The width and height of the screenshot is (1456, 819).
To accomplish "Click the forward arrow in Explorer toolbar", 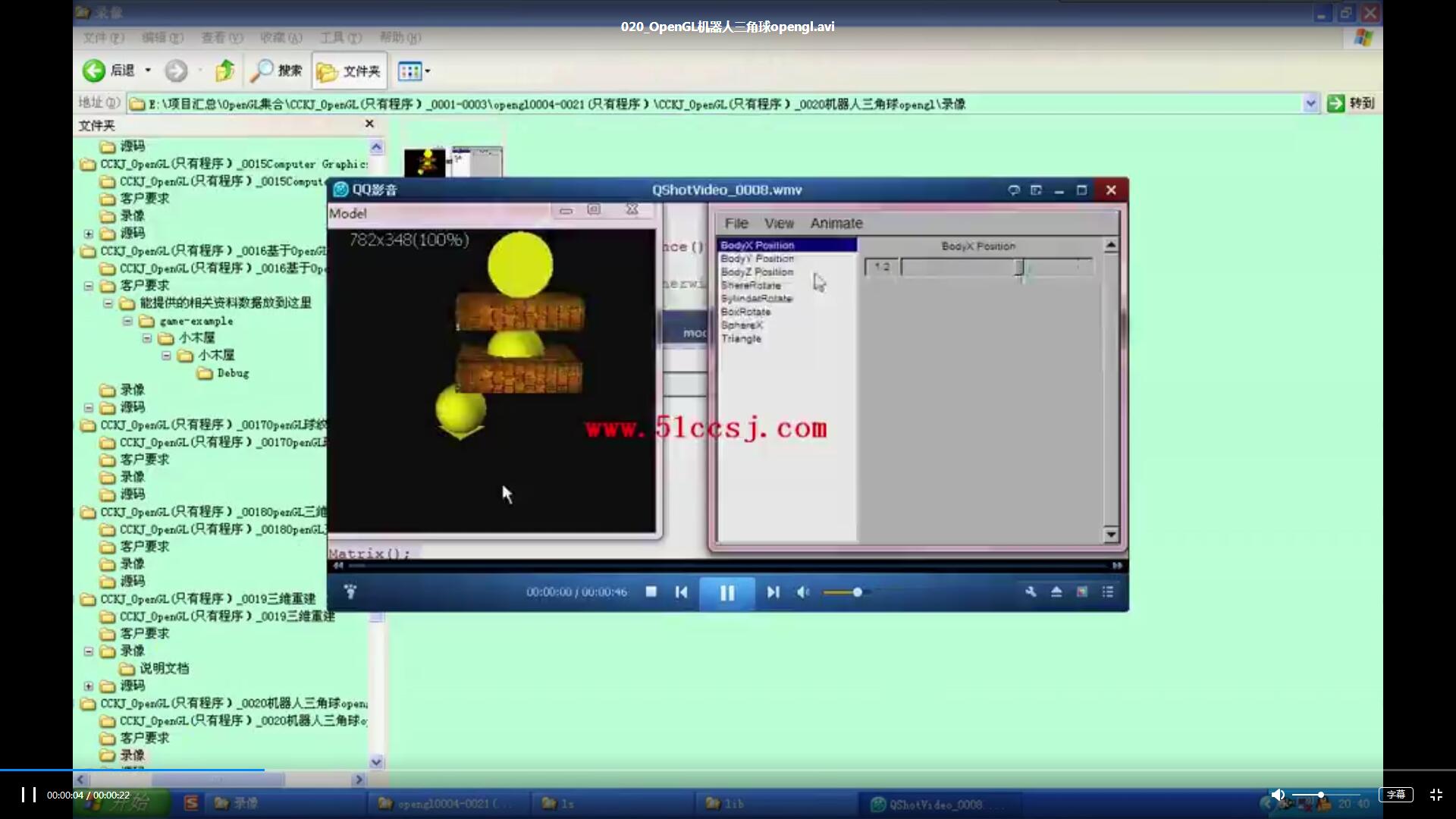I will [x=176, y=71].
